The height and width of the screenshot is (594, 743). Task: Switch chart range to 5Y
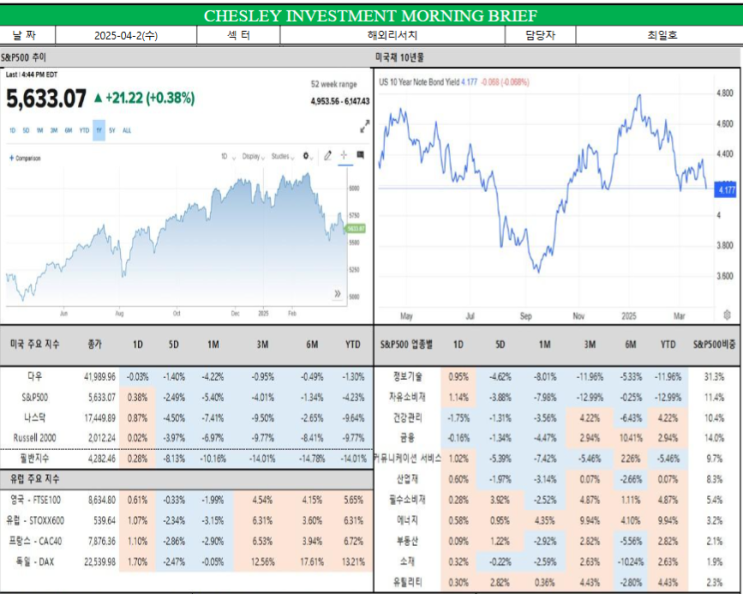[x=112, y=130]
